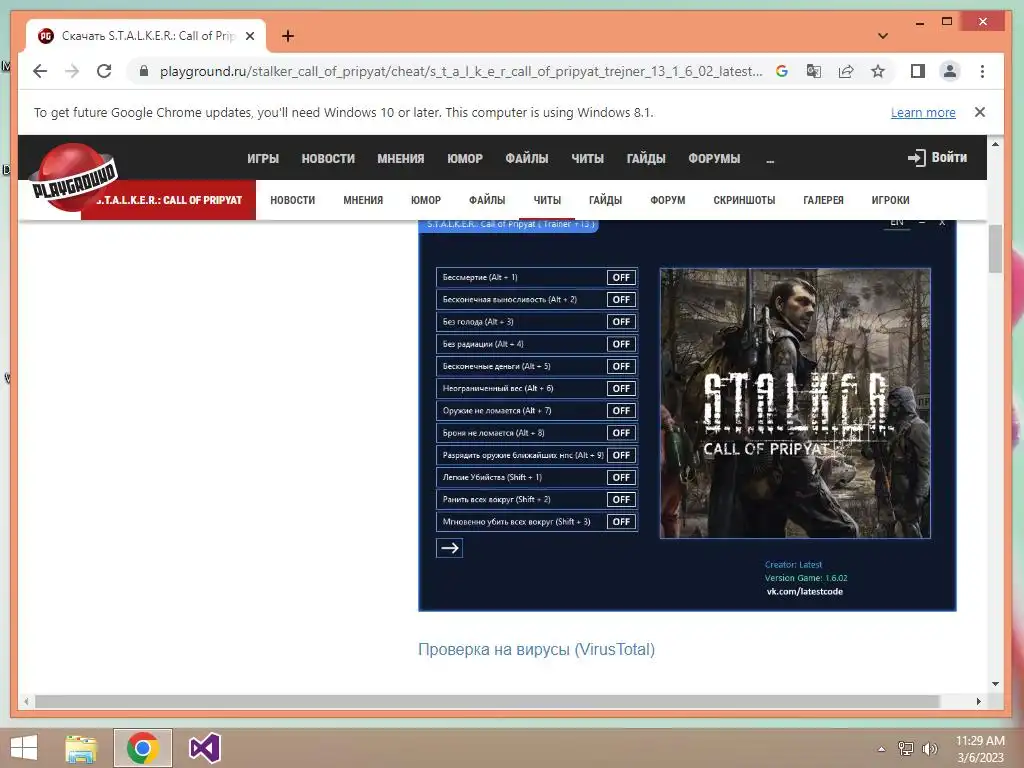Open ЧИТЫ in the dark top menu
This screenshot has width=1024, height=768.
588,159
